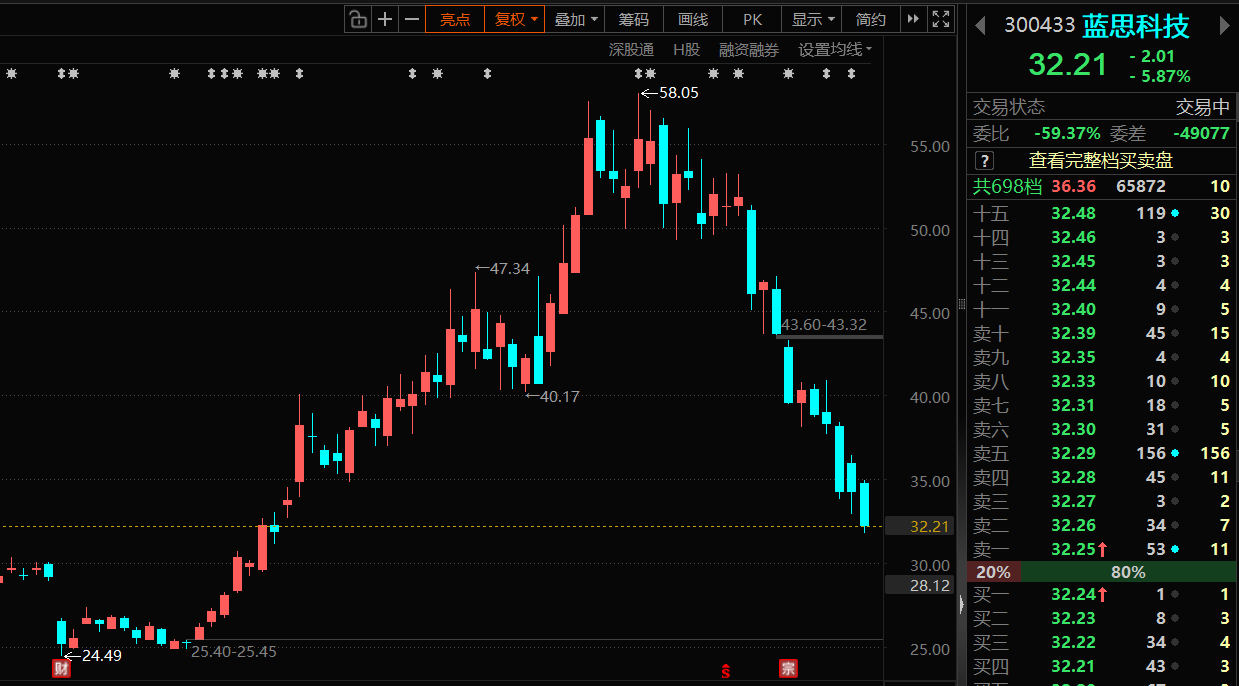
Task: Open the 复权 adjustment dropdown
Action: [x=516, y=19]
